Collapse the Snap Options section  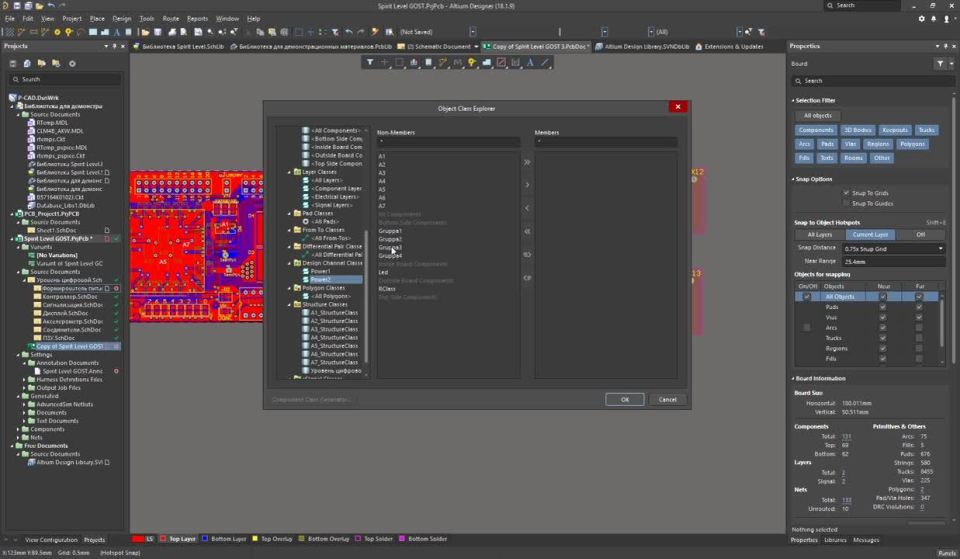point(793,179)
